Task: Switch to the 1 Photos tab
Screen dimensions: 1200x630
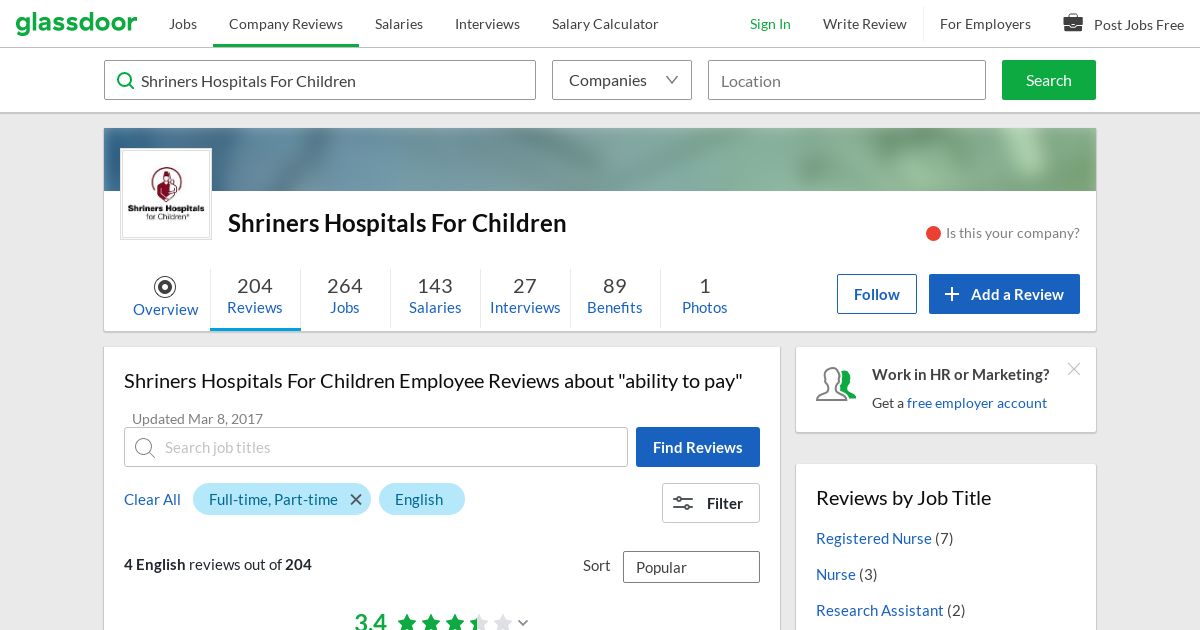Action: (x=705, y=296)
